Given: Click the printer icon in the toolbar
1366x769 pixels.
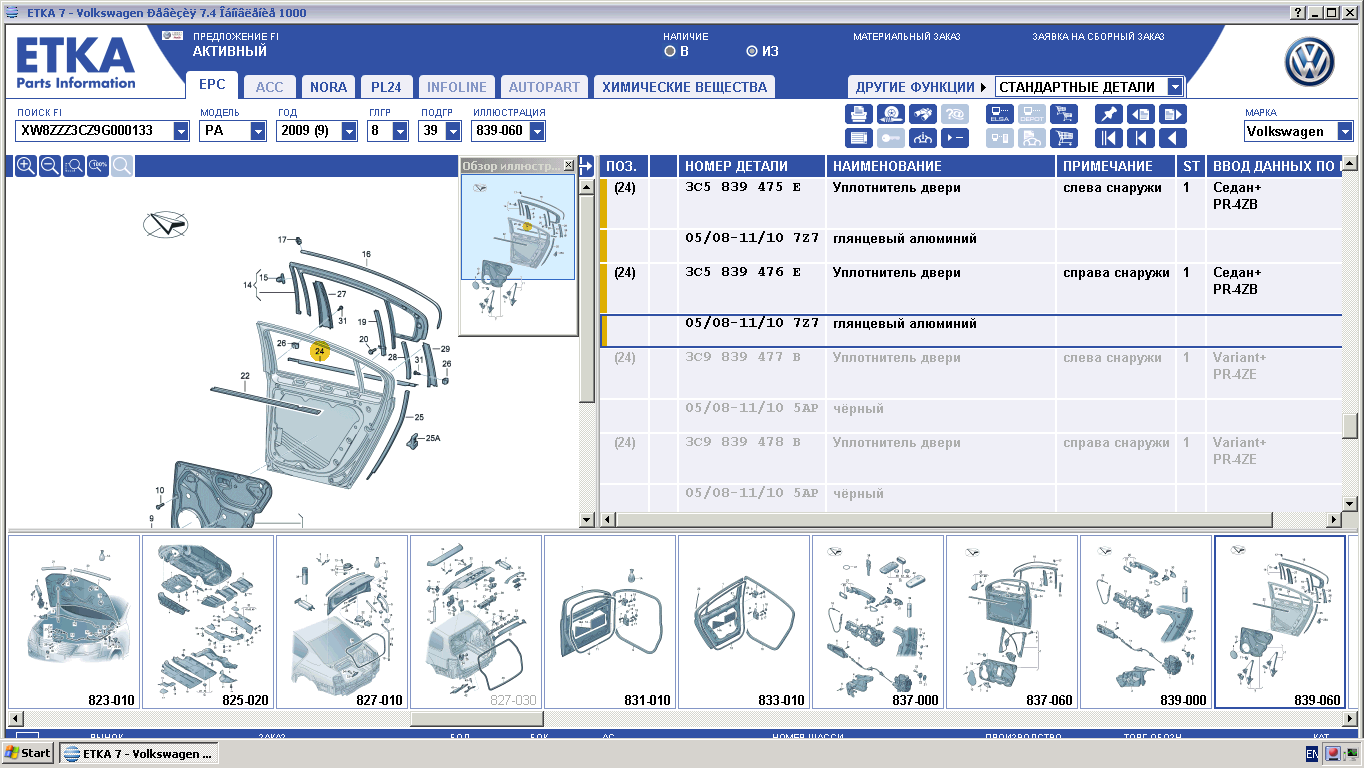Looking at the screenshot, I should coord(858,114).
